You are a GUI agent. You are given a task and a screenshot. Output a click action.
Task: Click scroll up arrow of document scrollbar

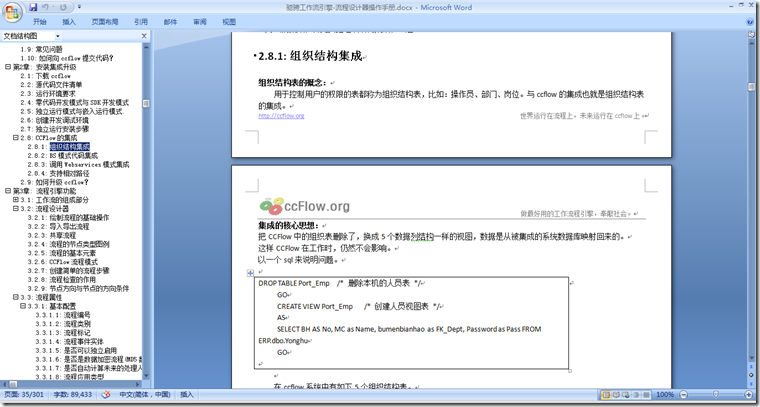[x=751, y=42]
